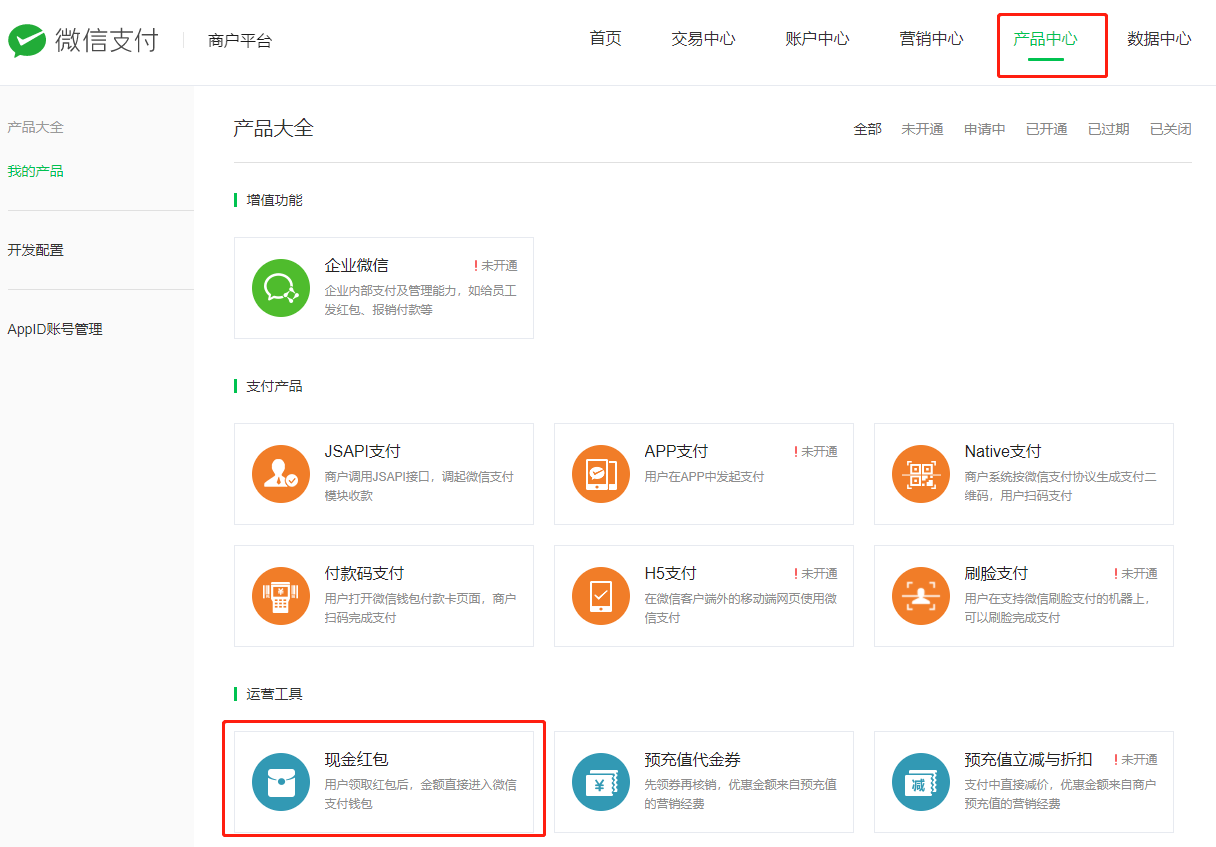Click the 预充值代金券 coupon icon
The width and height of the screenshot is (1216, 847).
tap(601, 782)
